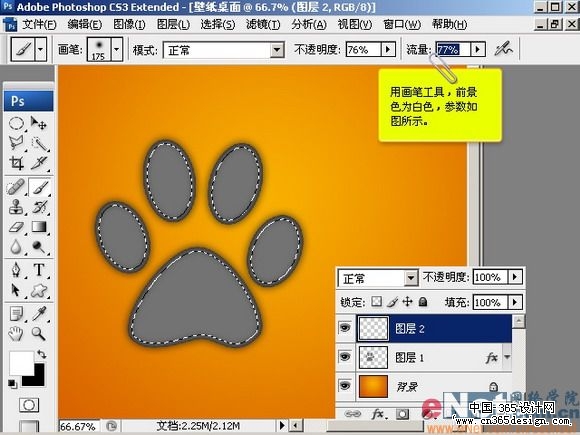
Task: Enable the airbrush option in options bar
Action: pyautogui.click(x=503, y=49)
